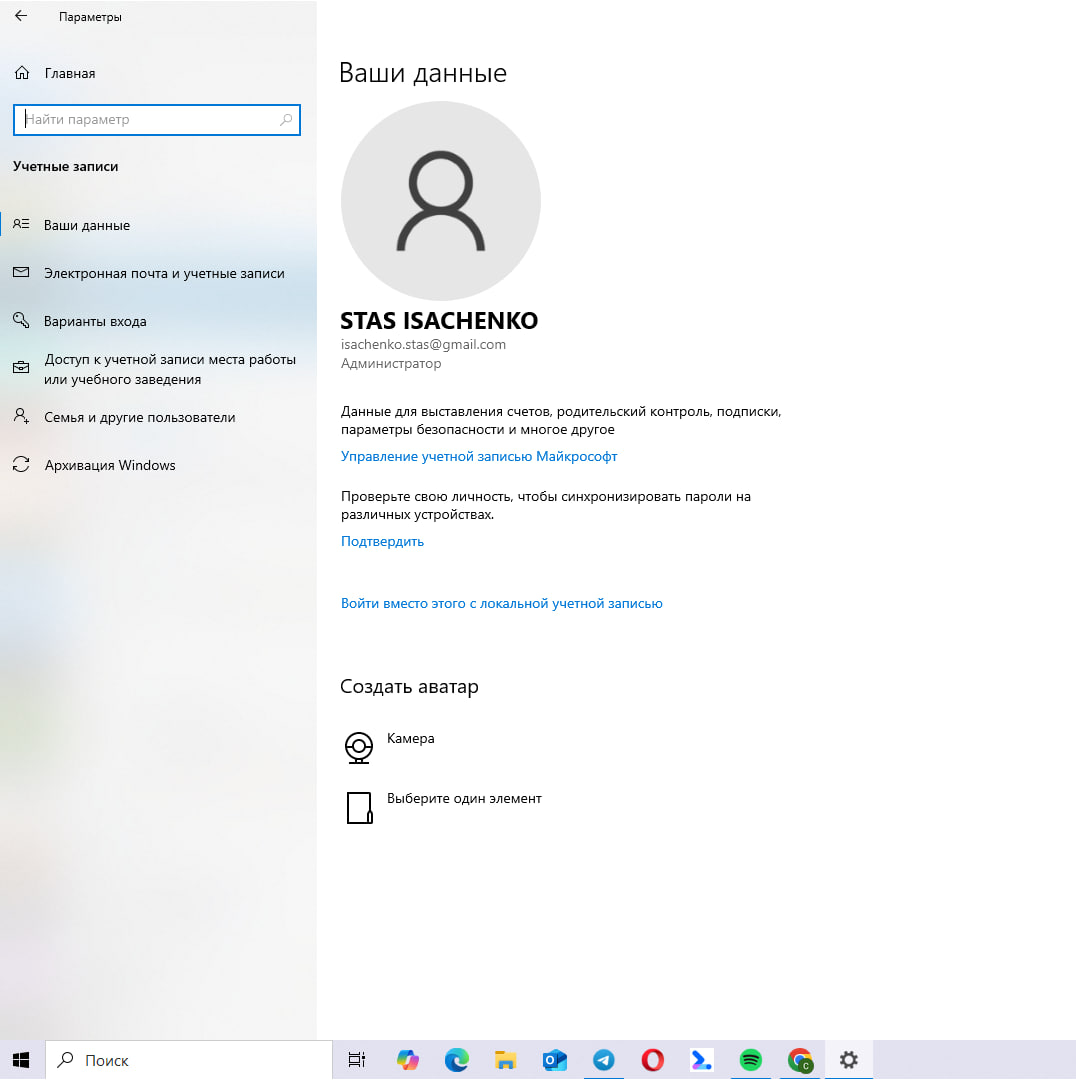
Task: Open Электронная почта и учетные записи
Action: [159, 273]
